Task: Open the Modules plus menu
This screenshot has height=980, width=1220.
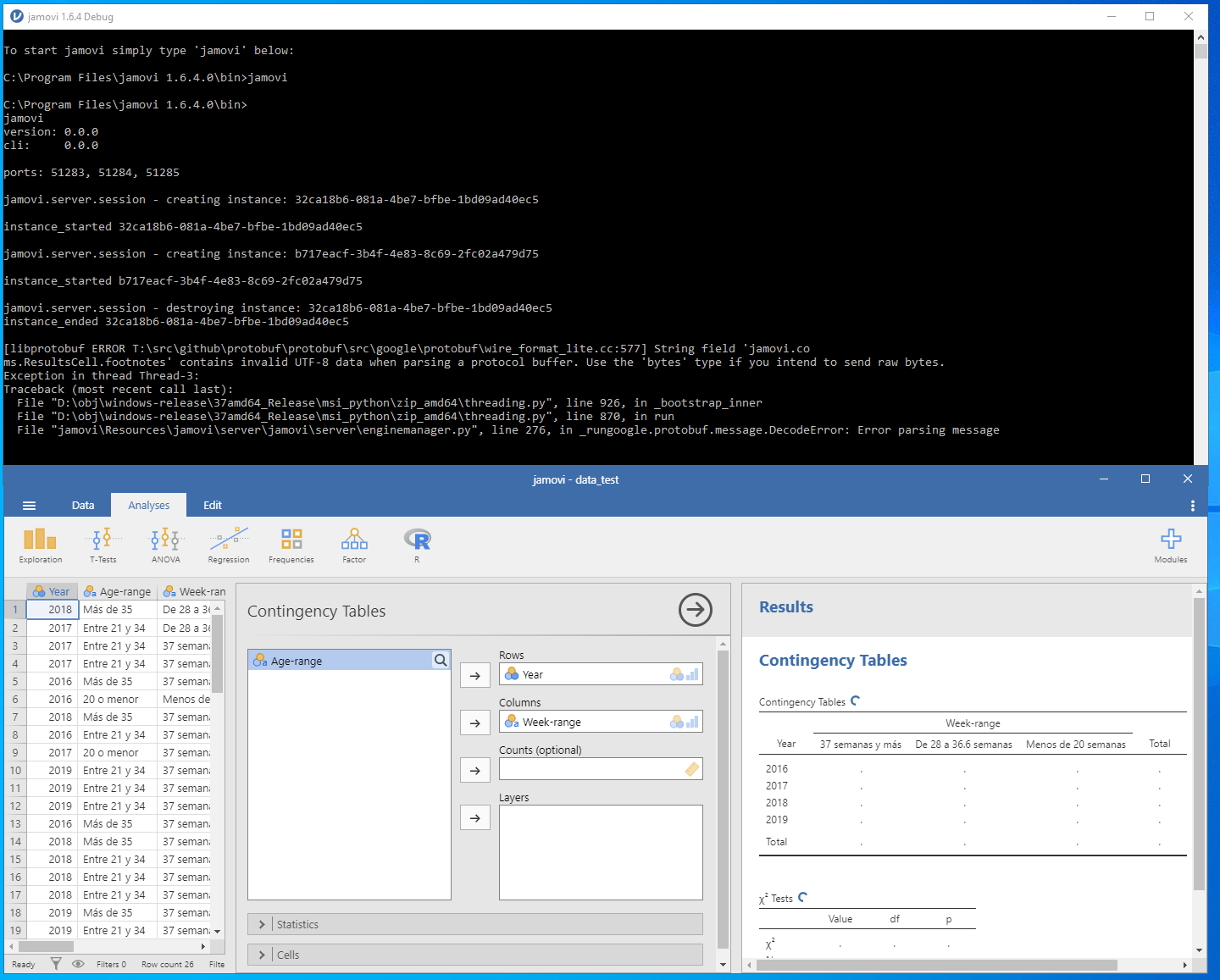Action: point(1171,545)
